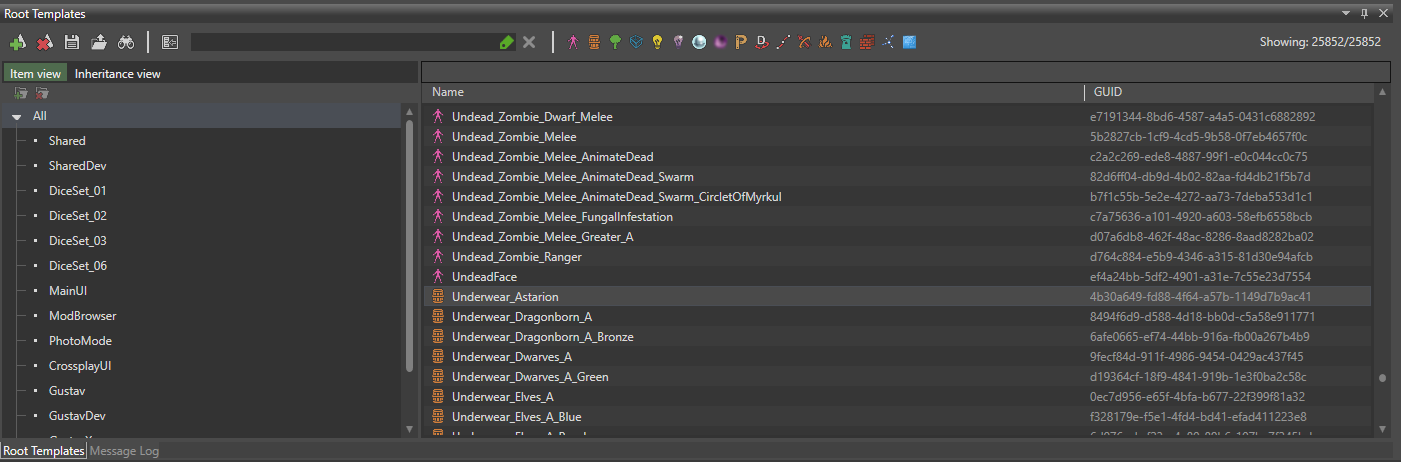Toggle the pink character filter icon

coord(573,42)
